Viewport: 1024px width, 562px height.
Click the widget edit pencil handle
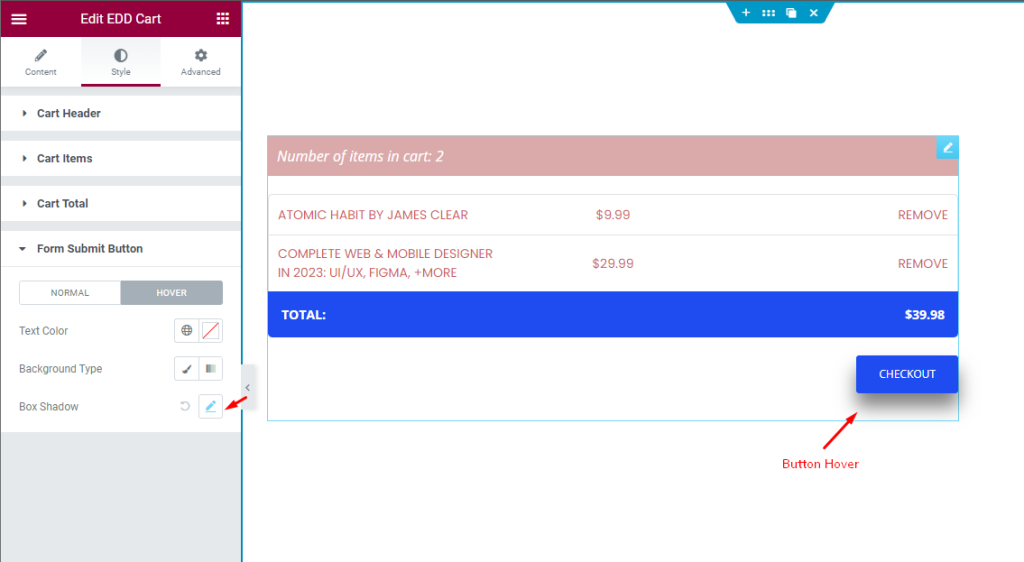click(x=948, y=148)
